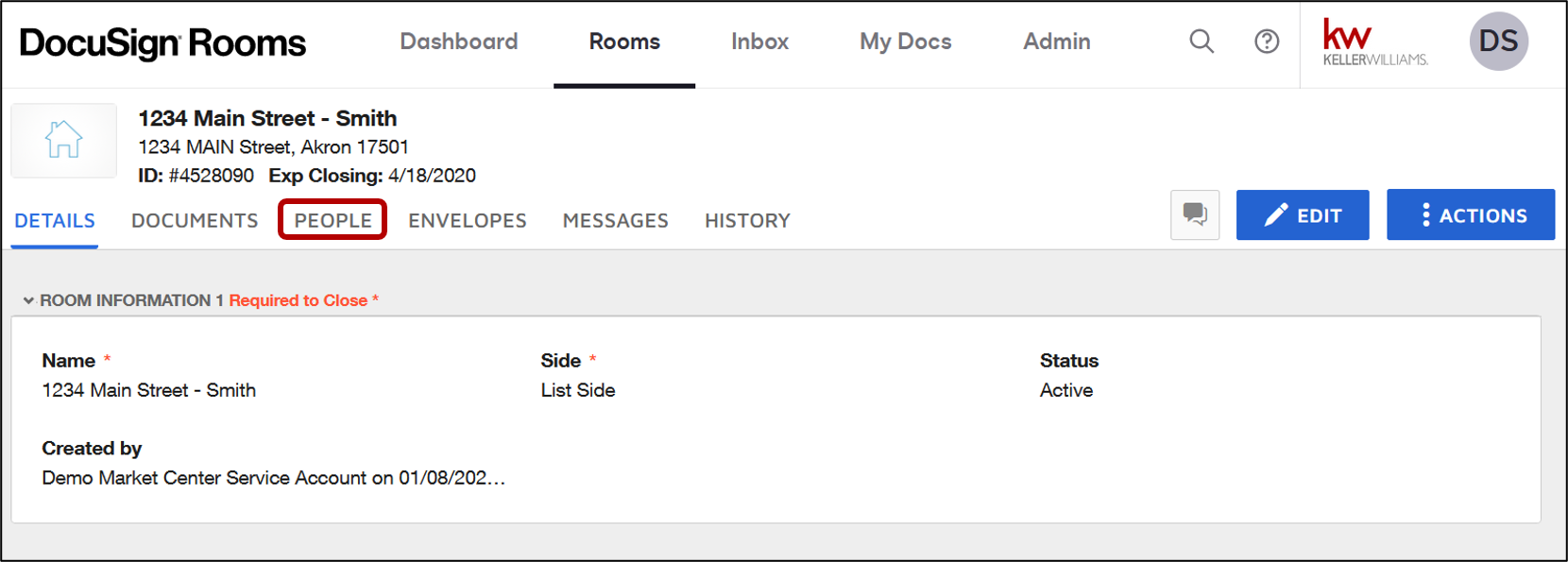Collapse the Room Information 1 section
Image resolution: width=1568 pixels, height=562 pixels.
coord(27,299)
